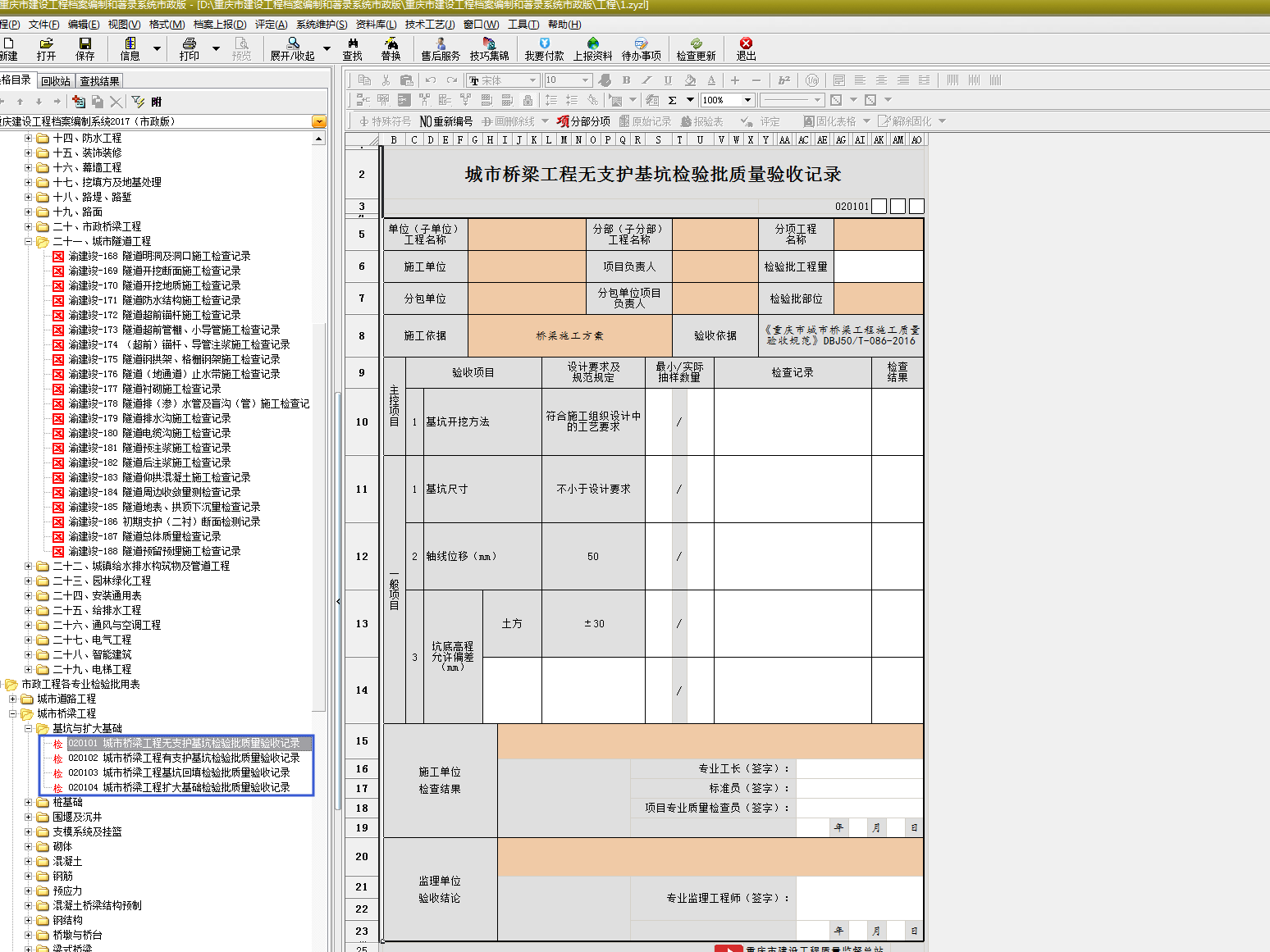
Task: Check the first box after 020101
Action: (879, 206)
